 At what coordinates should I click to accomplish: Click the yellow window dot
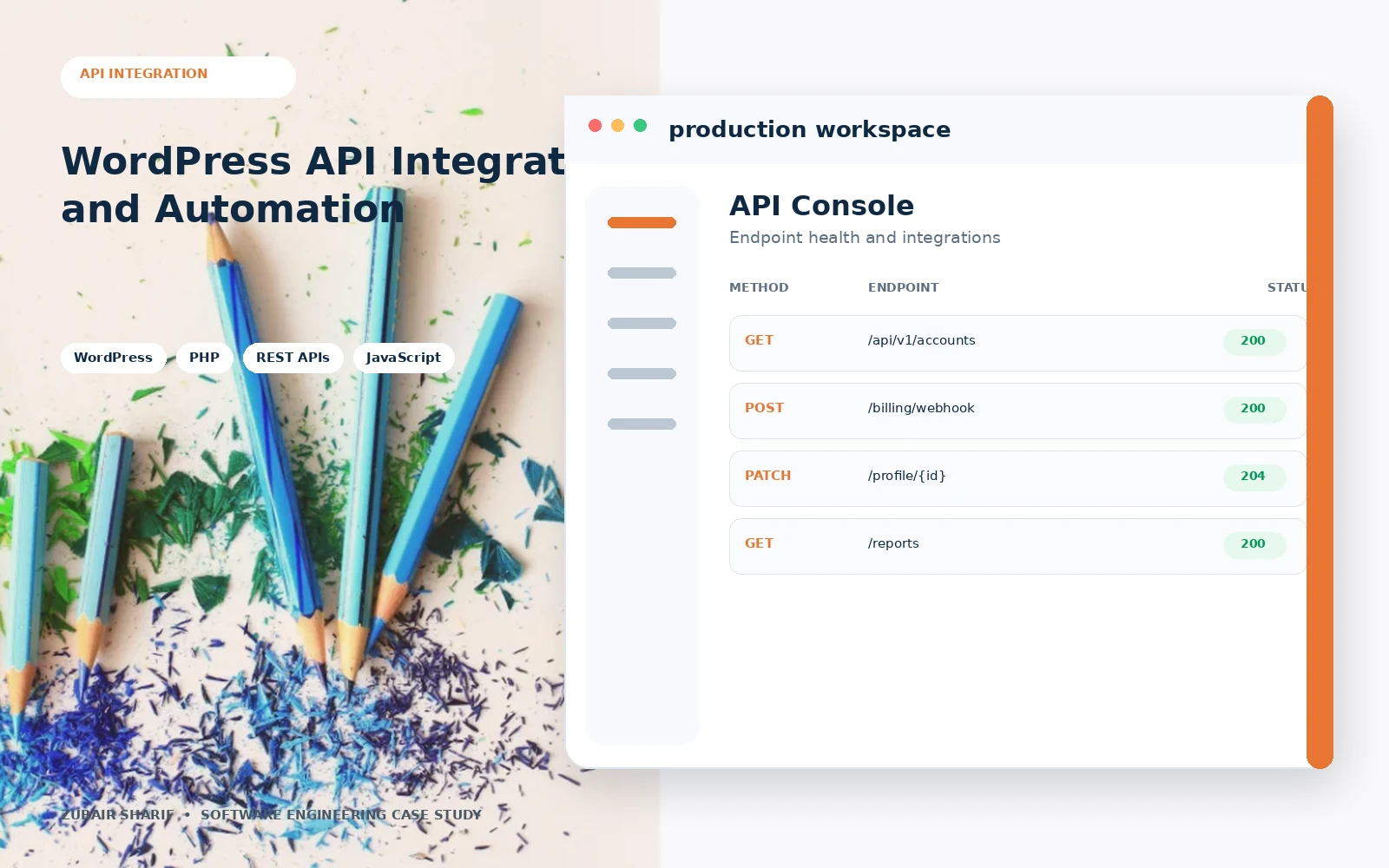click(x=617, y=126)
